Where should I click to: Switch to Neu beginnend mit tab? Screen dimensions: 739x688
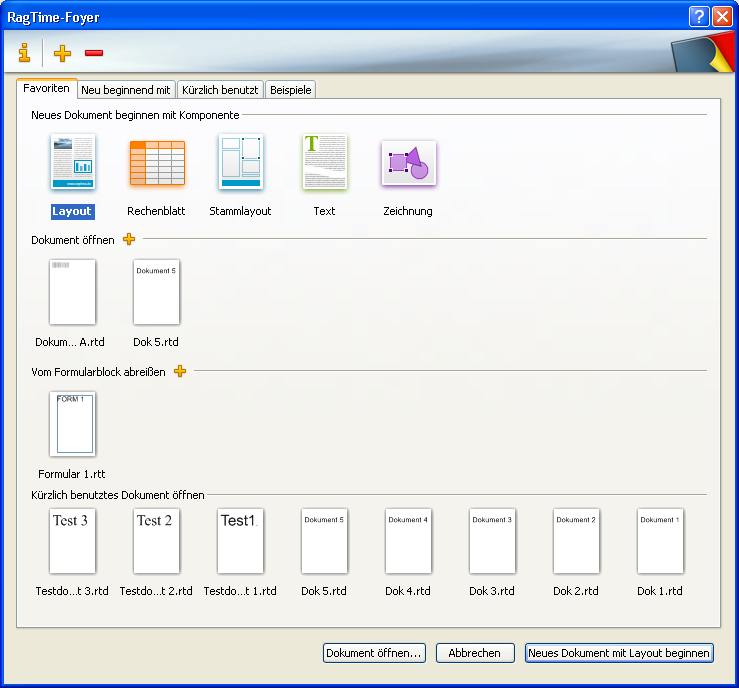(x=126, y=90)
